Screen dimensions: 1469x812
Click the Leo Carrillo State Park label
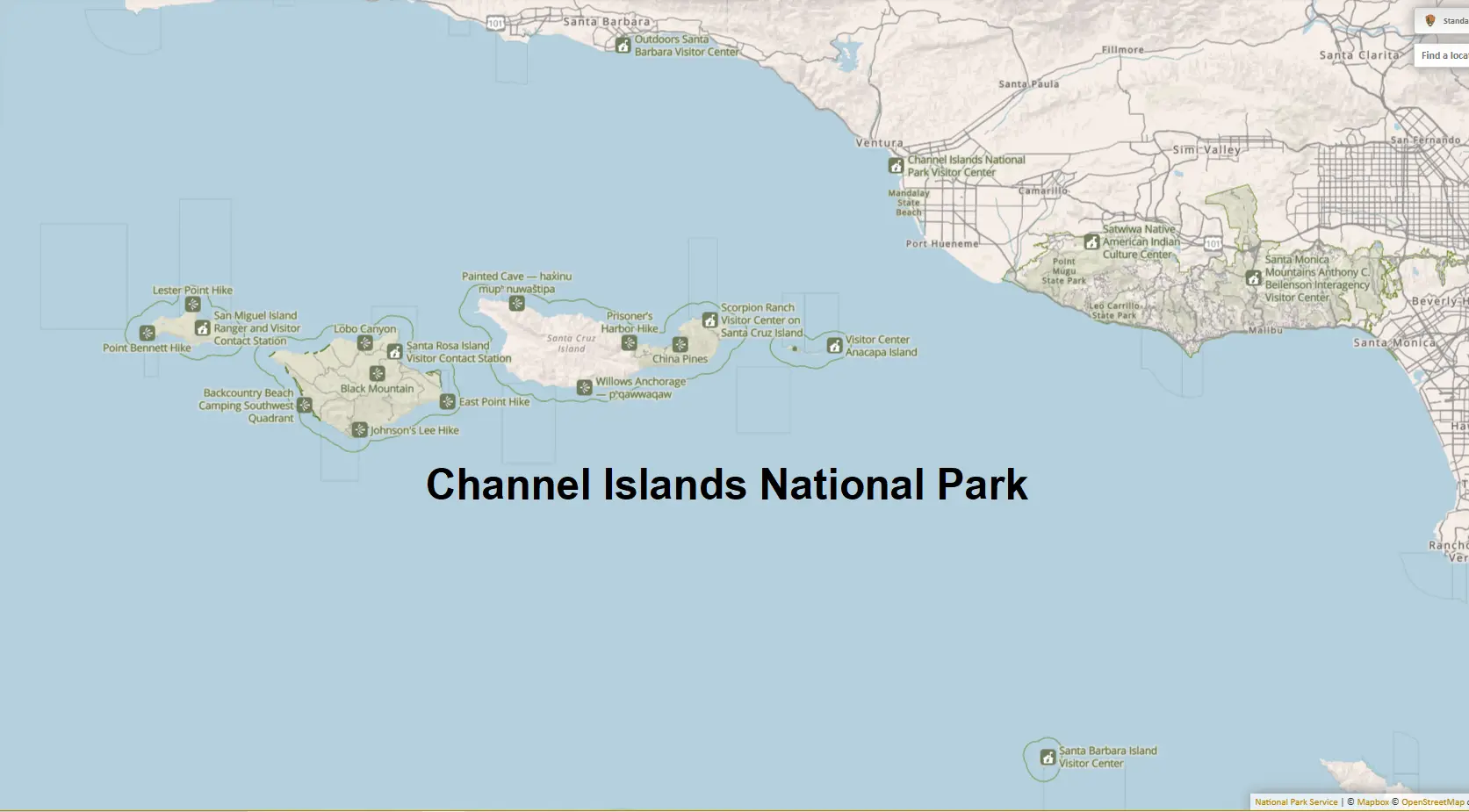pyautogui.click(x=1114, y=311)
